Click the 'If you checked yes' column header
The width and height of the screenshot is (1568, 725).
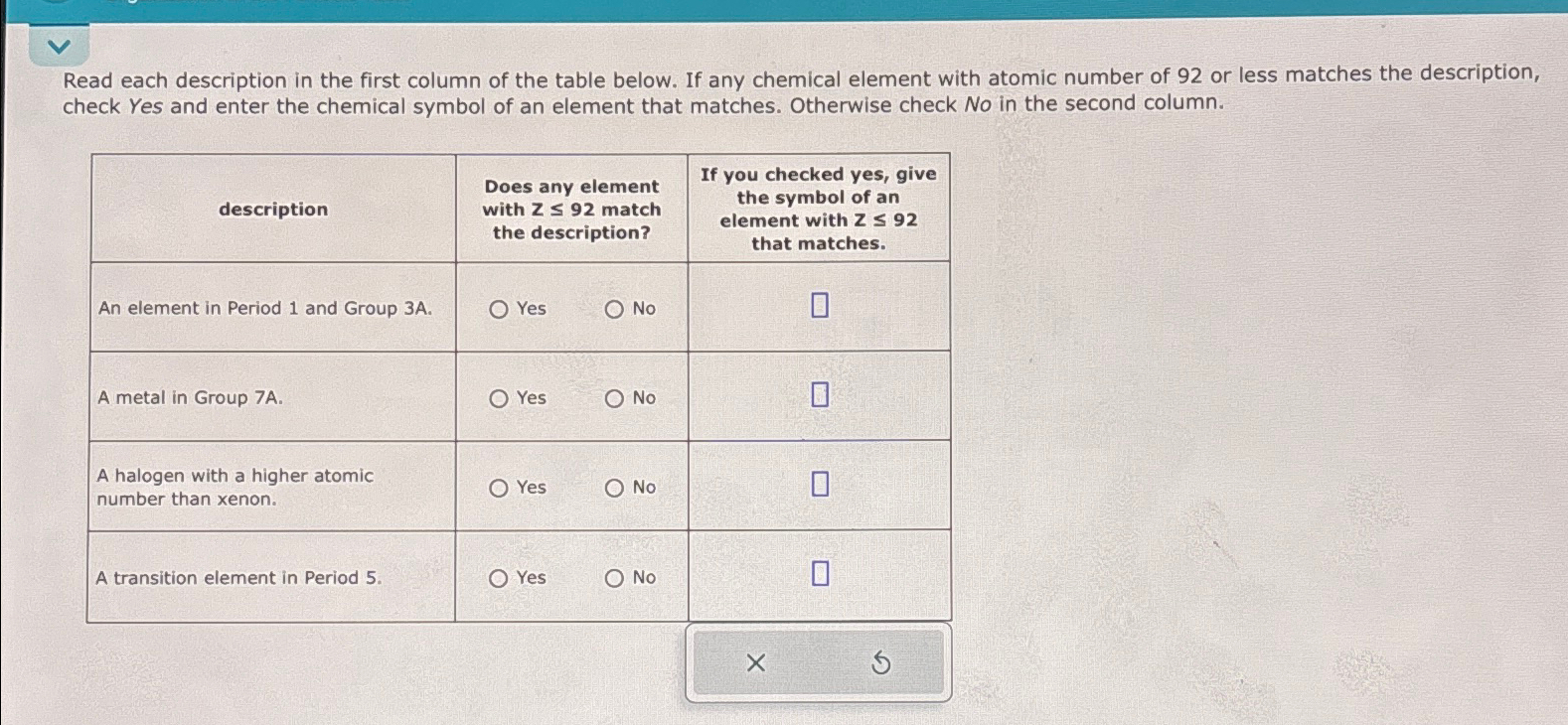819,208
